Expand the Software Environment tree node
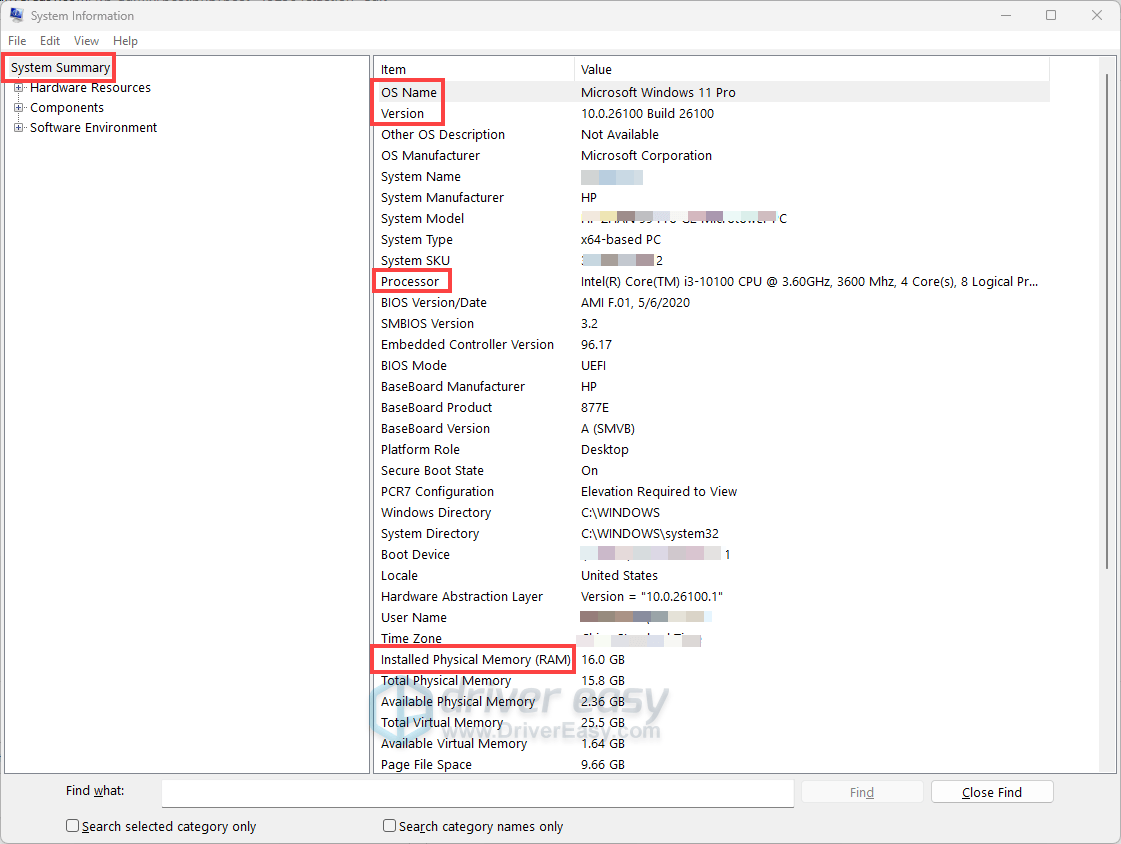The height and width of the screenshot is (844, 1121). 18,127
